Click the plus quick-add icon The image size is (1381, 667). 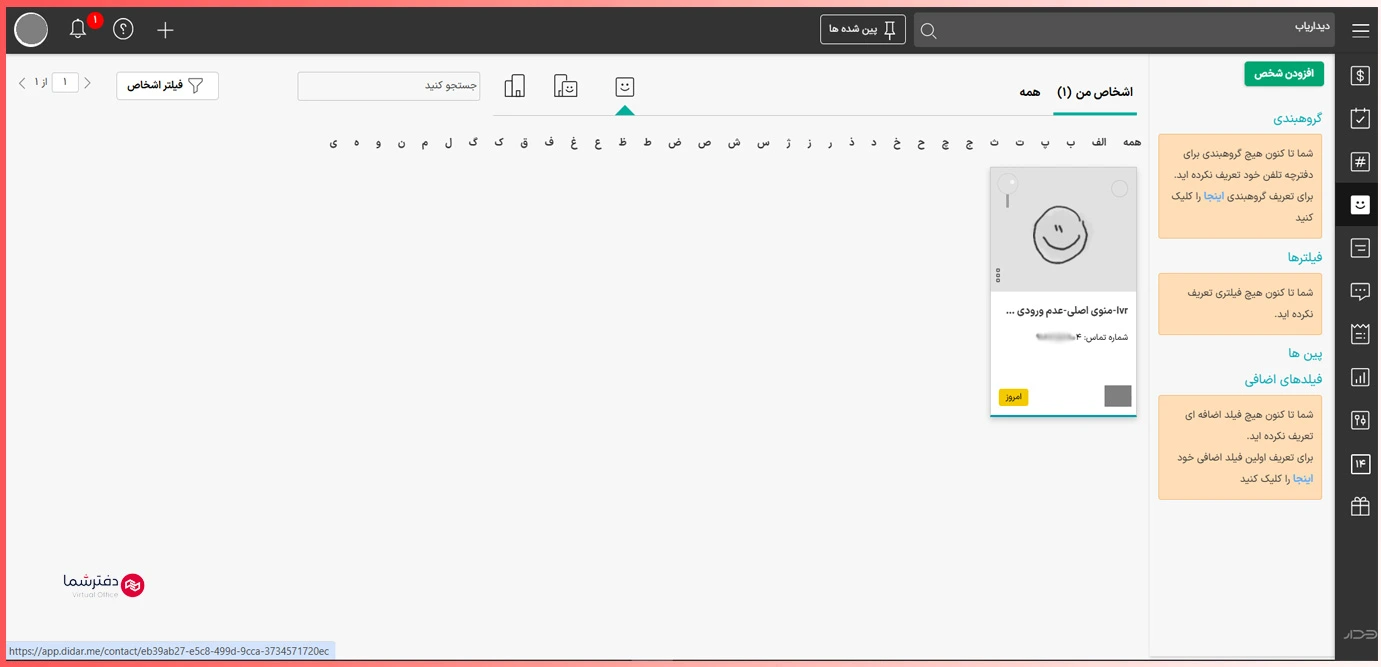166,30
